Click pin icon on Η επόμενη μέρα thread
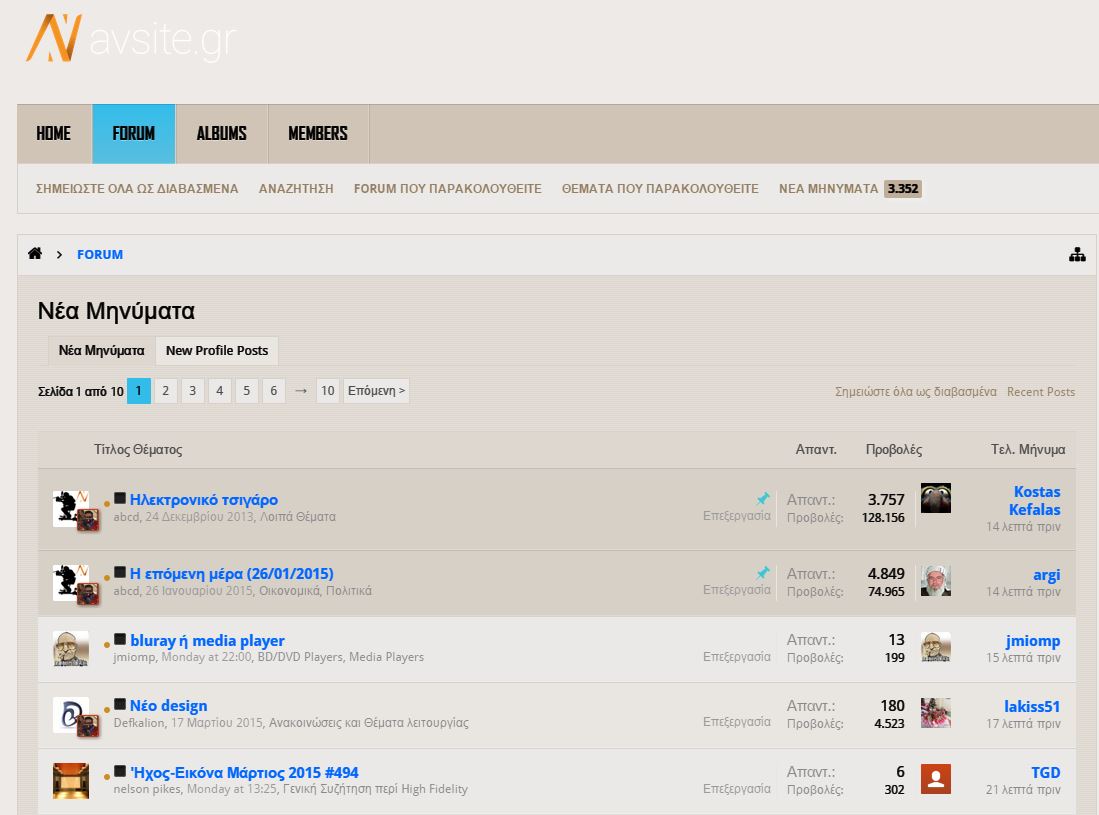This screenshot has height=815, width=1099. tap(763, 573)
